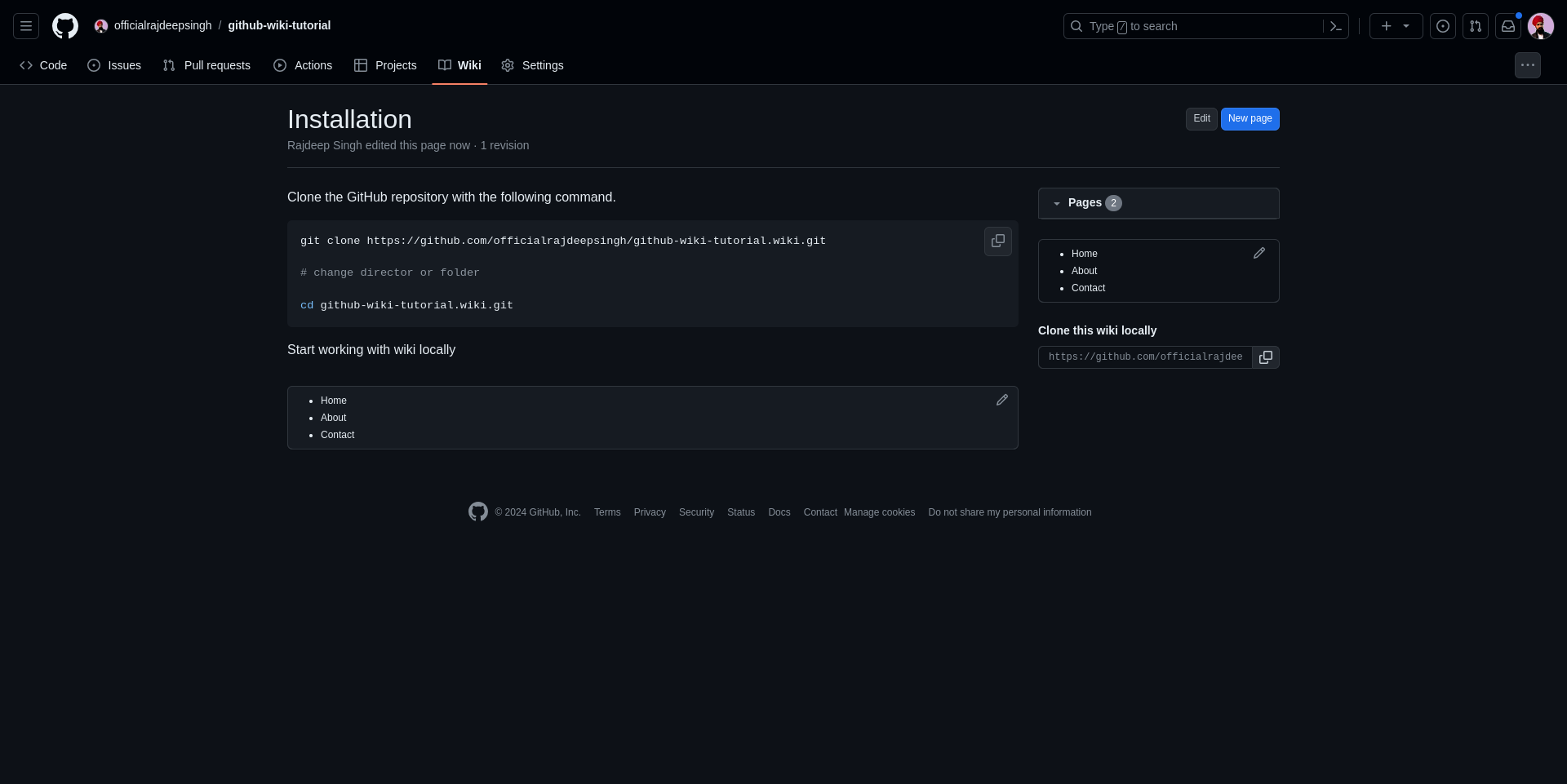Click the git clone command line text
The width and height of the screenshot is (1567, 784).
point(563,241)
